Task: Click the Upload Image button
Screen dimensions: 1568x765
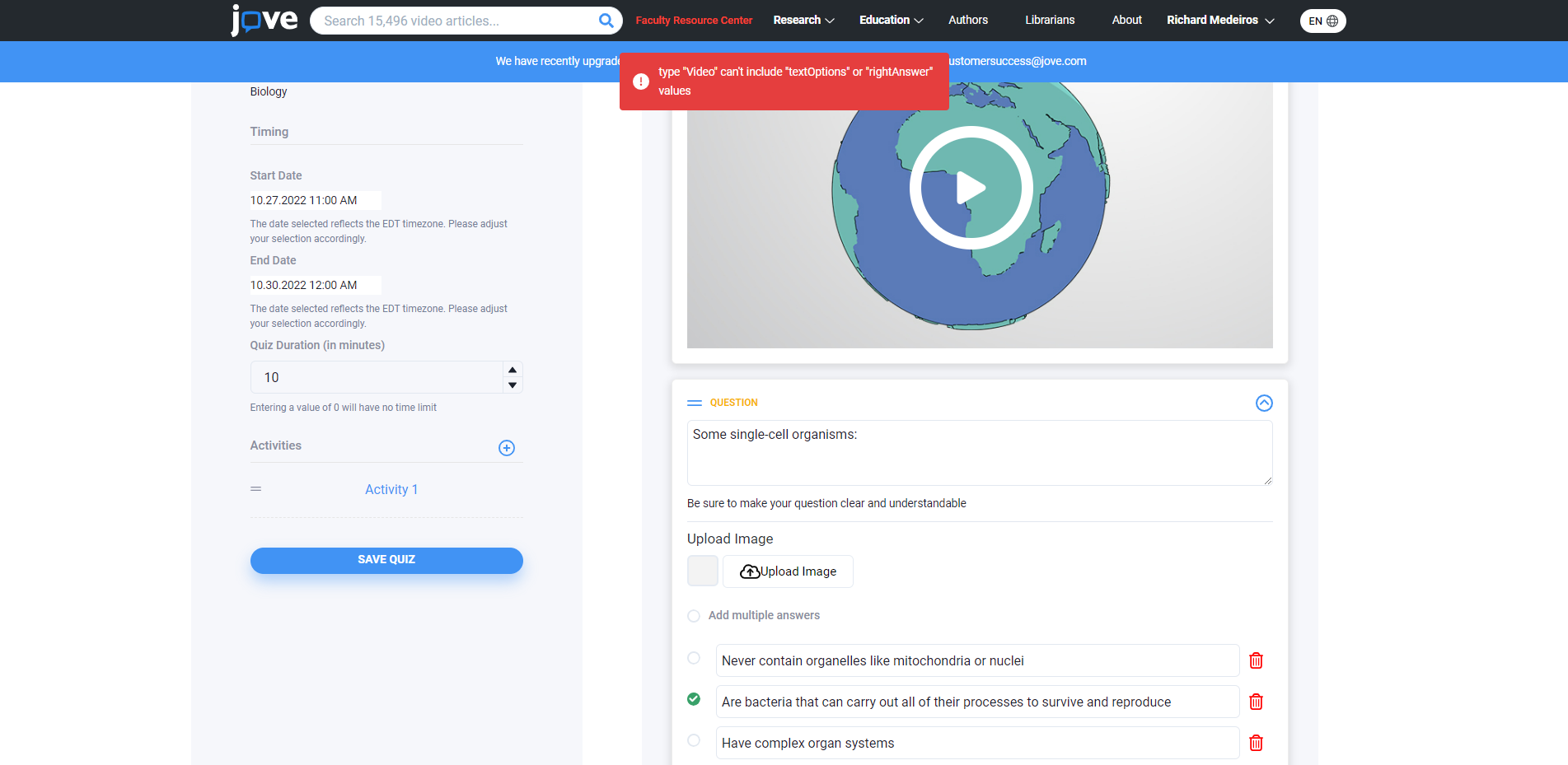Action: click(788, 571)
